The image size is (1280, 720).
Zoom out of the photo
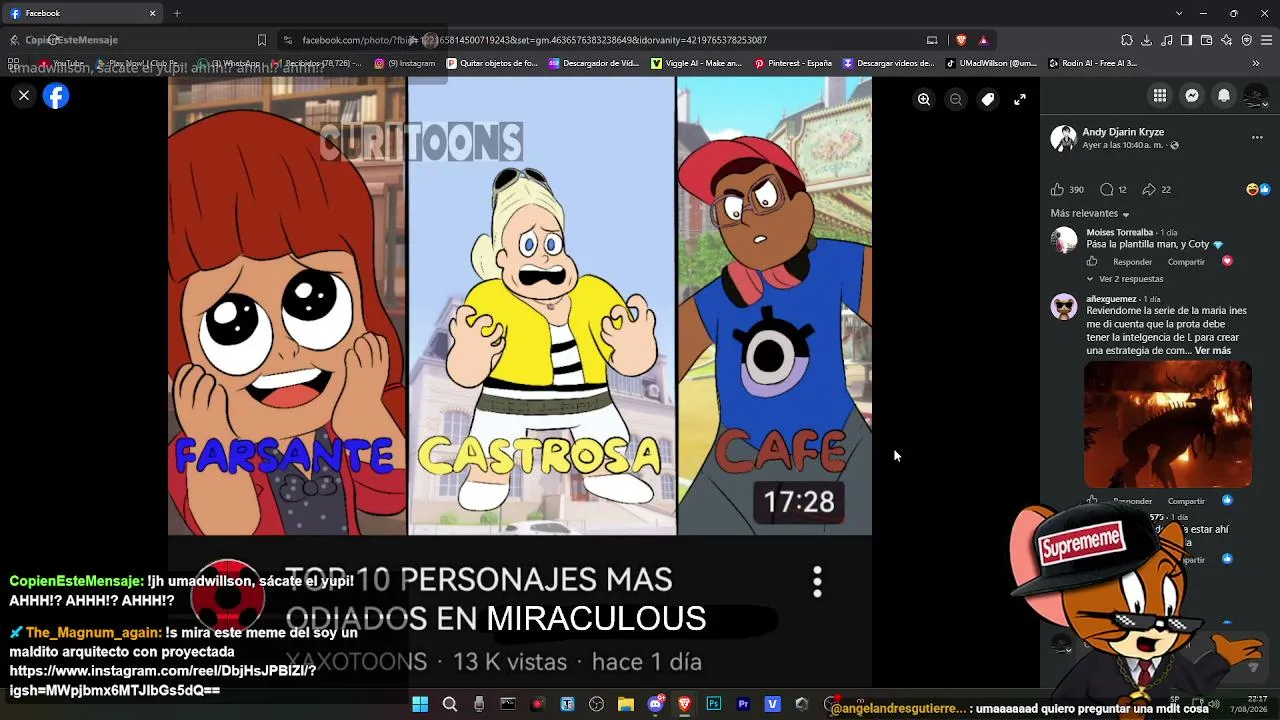[956, 99]
